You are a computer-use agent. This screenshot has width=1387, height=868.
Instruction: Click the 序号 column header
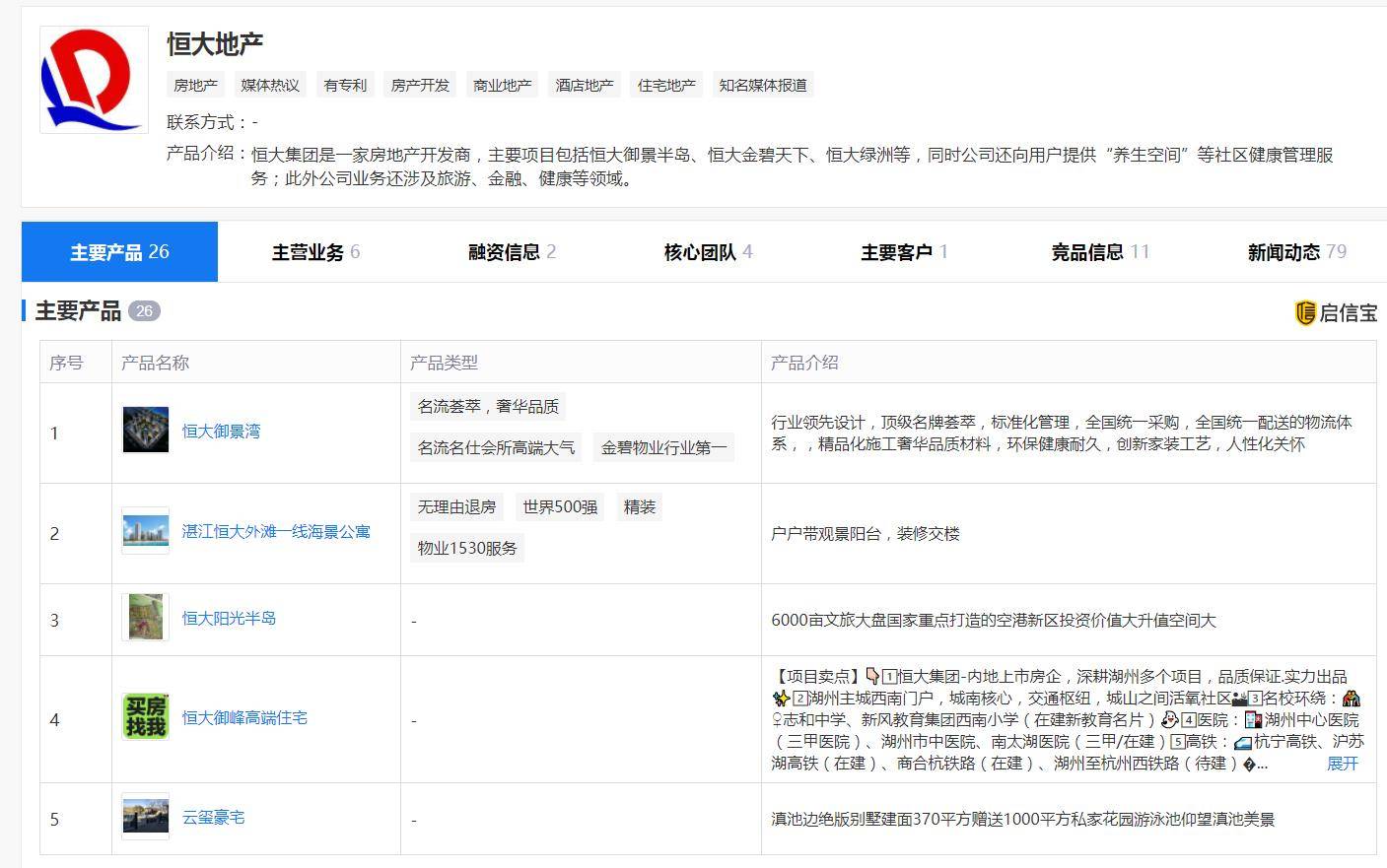(66, 363)
